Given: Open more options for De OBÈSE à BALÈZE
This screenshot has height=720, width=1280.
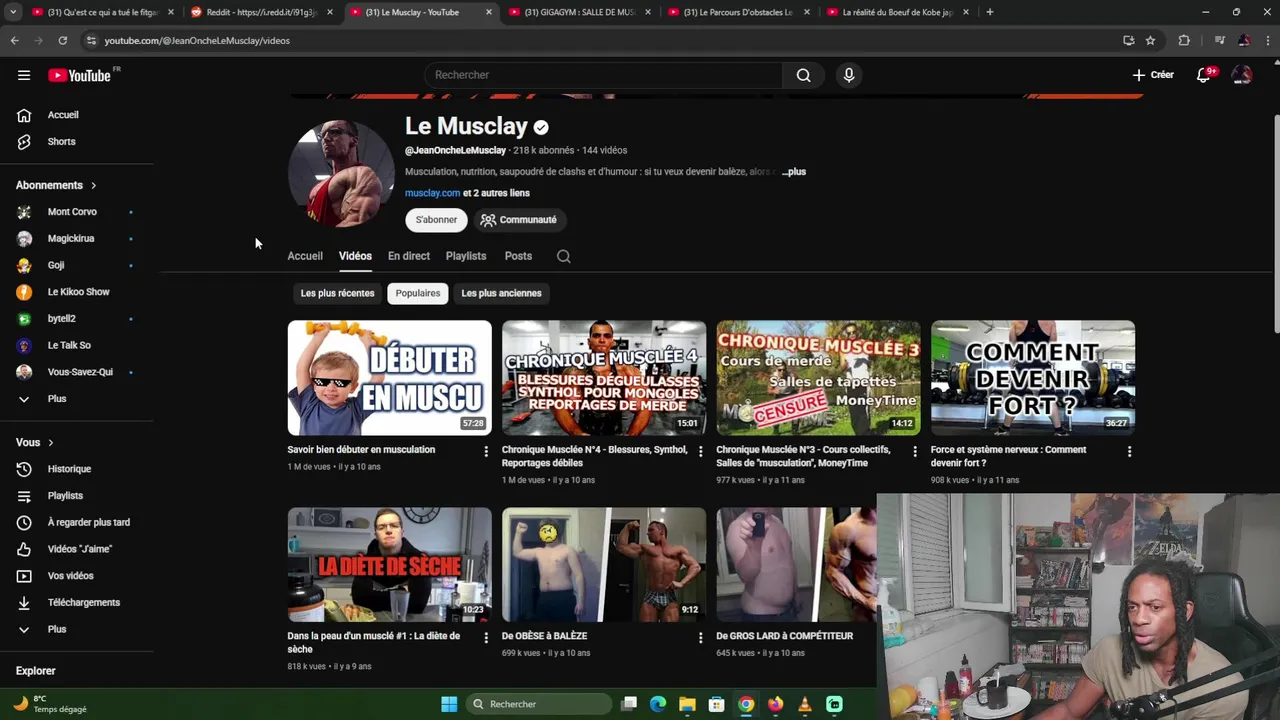Looking at the screenshot, I should (x=700, y=638).
